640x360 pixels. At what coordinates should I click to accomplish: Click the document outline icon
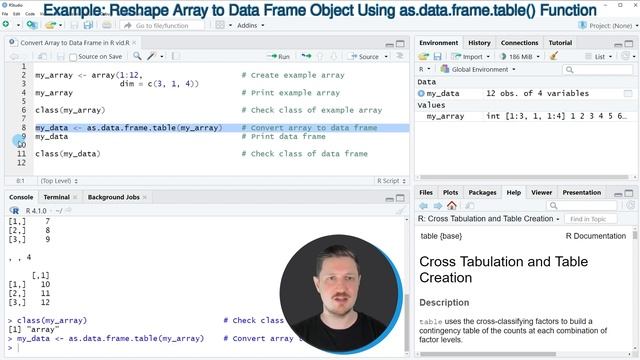400,56
